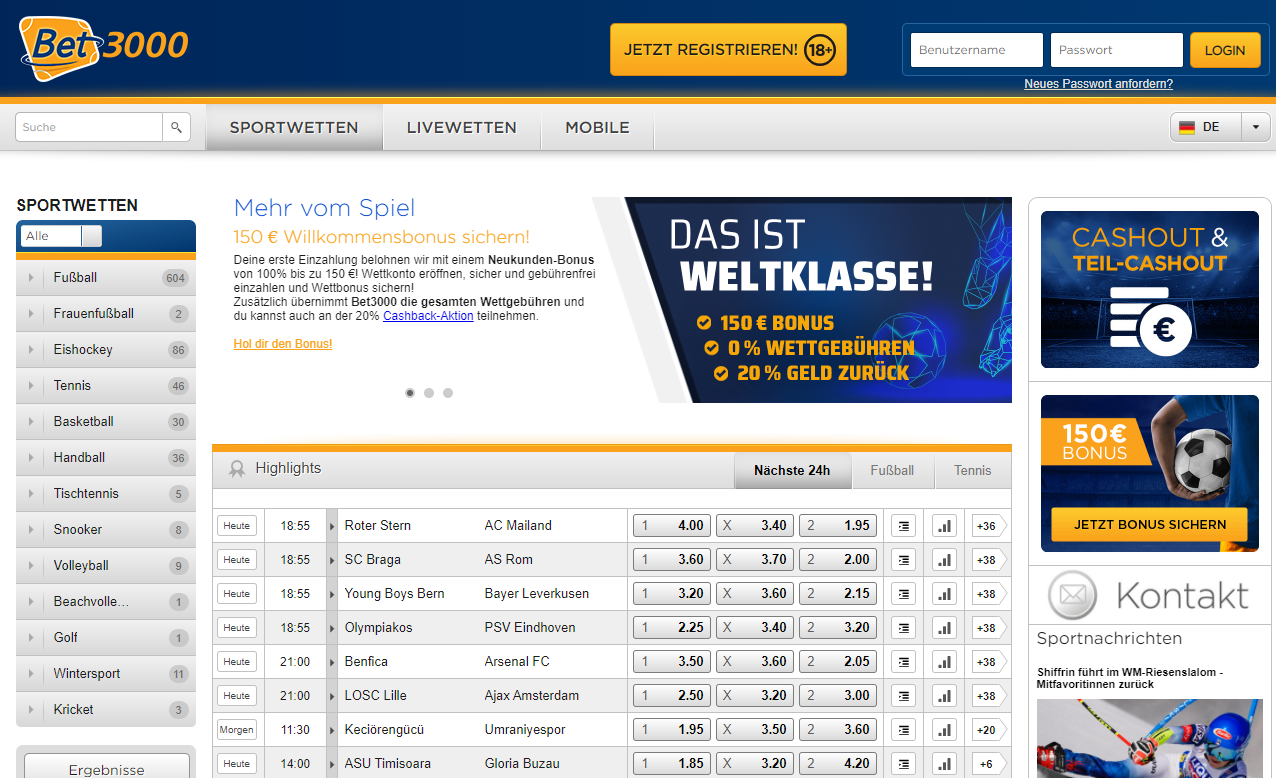Bet on Arsenal FC win at 2.05
The height and width of the screenshot is (778, 1276).
click(838, 662)
